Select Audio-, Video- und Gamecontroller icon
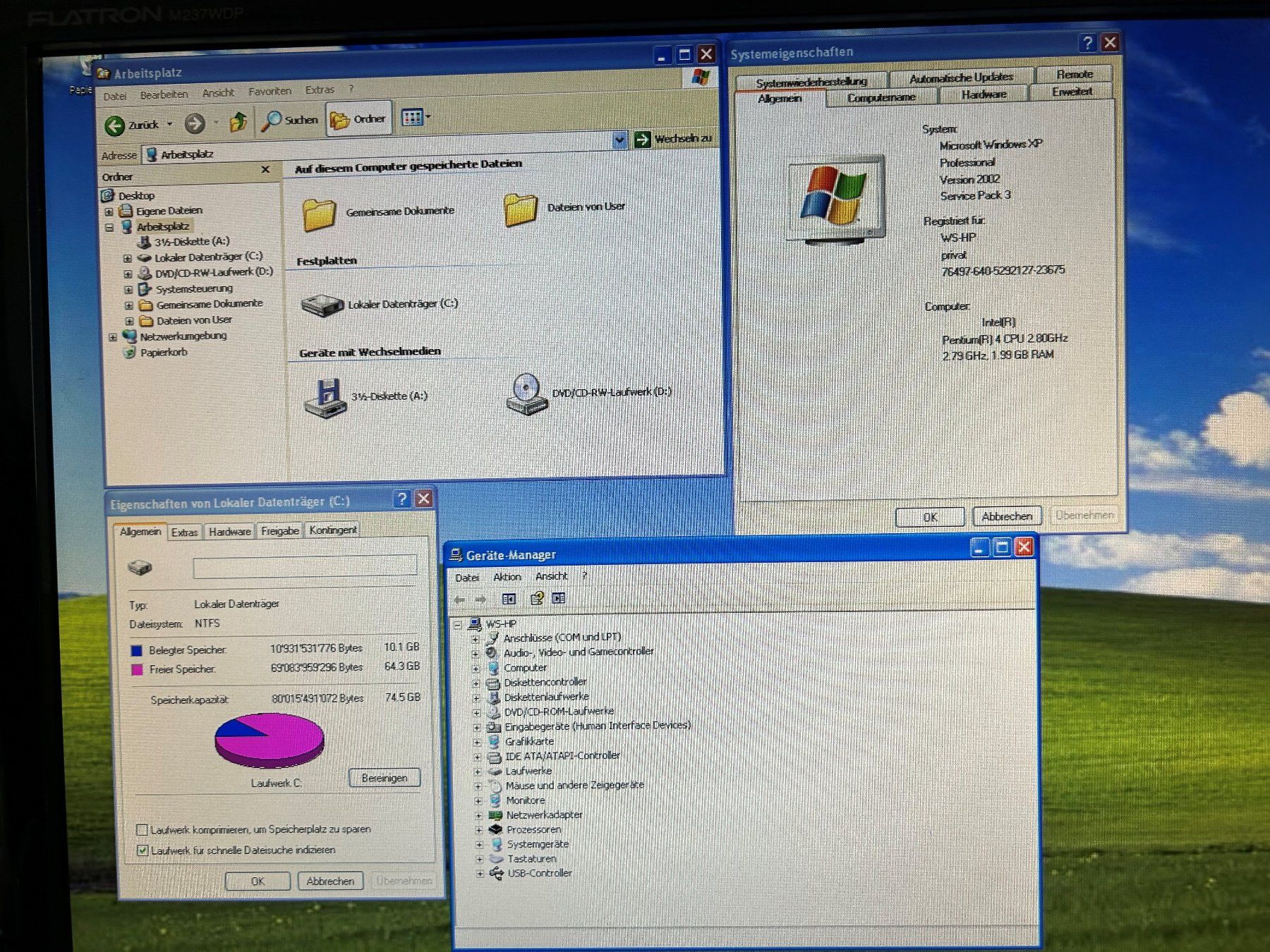This screenshot has height=952, width=1270. tap(492, 653)
